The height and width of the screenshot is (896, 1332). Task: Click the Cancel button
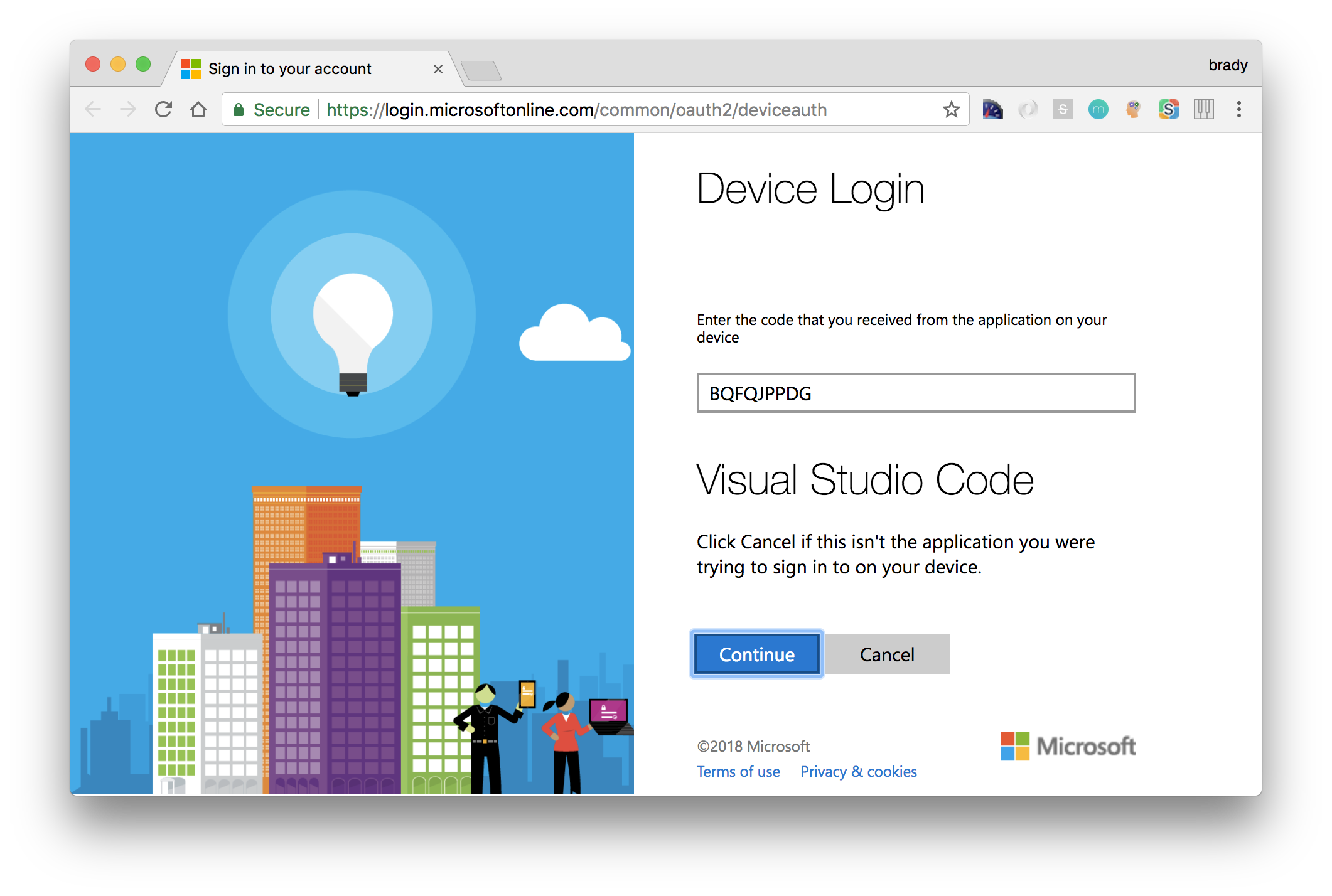(x=887, y=654)
